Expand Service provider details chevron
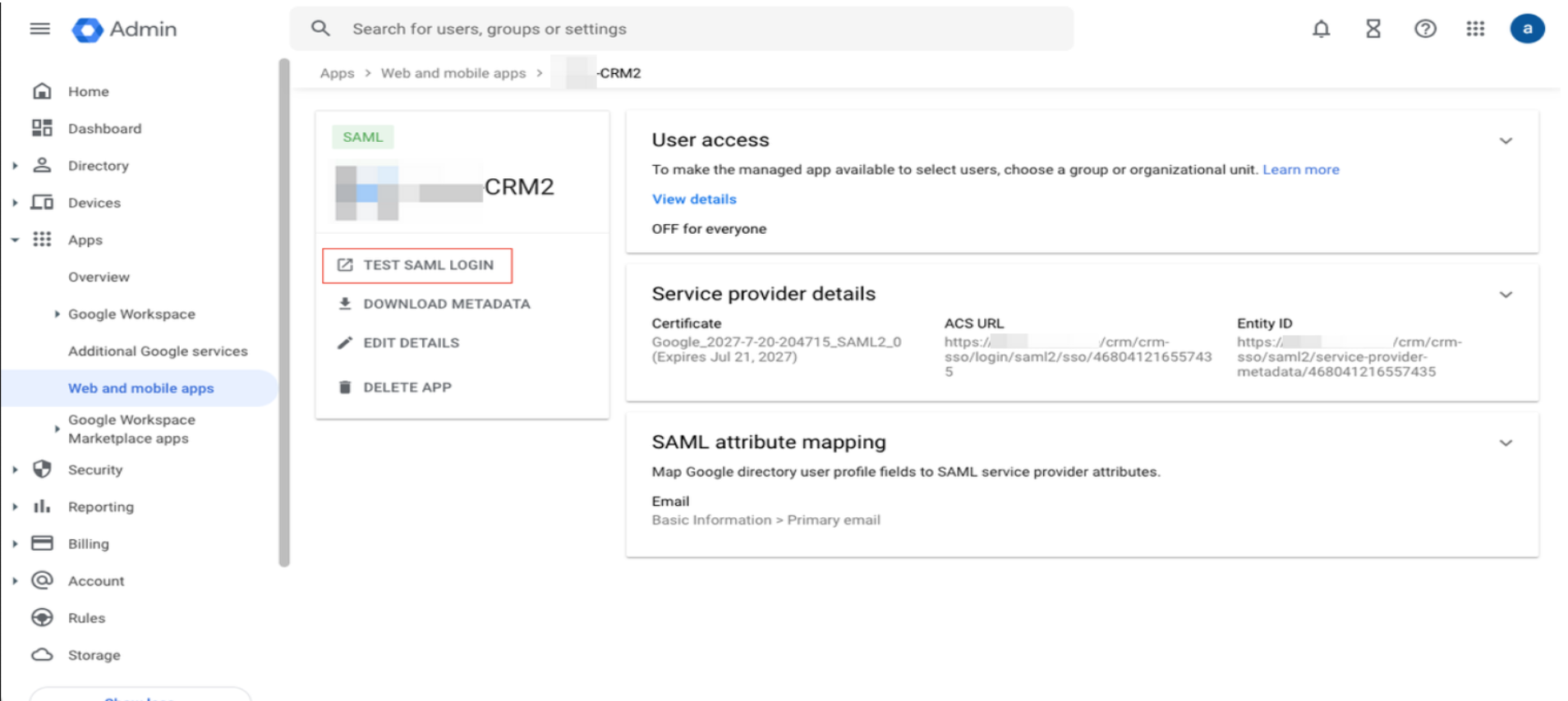 [1506, 295]
